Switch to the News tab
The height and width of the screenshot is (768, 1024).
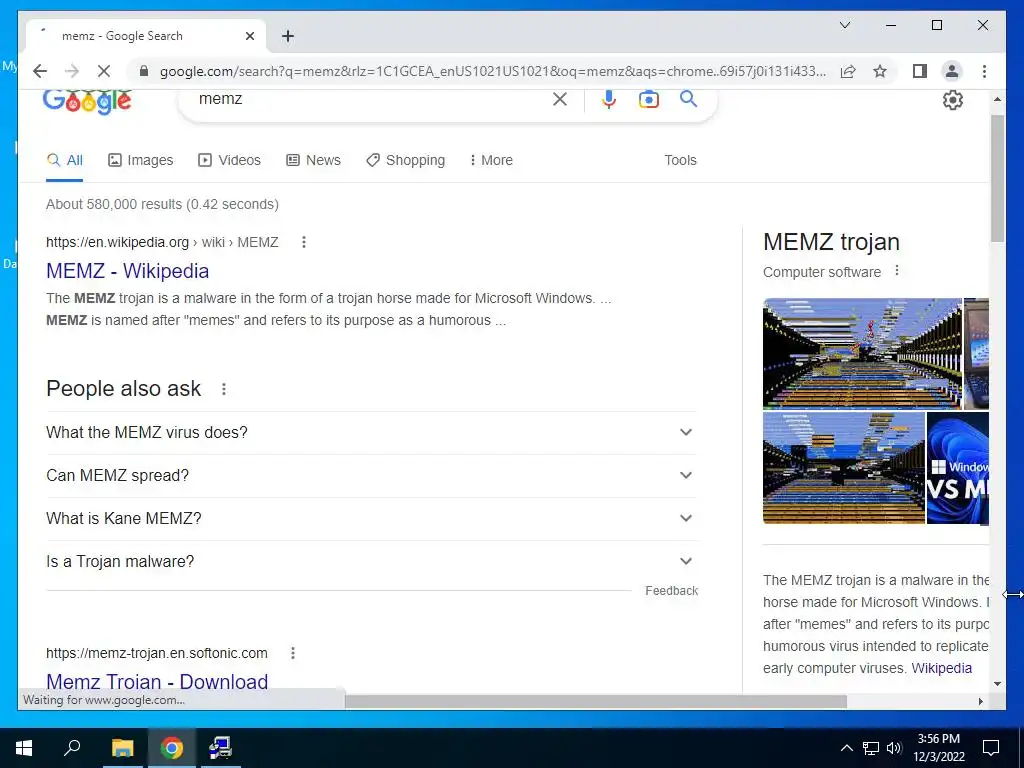(313, 161)
